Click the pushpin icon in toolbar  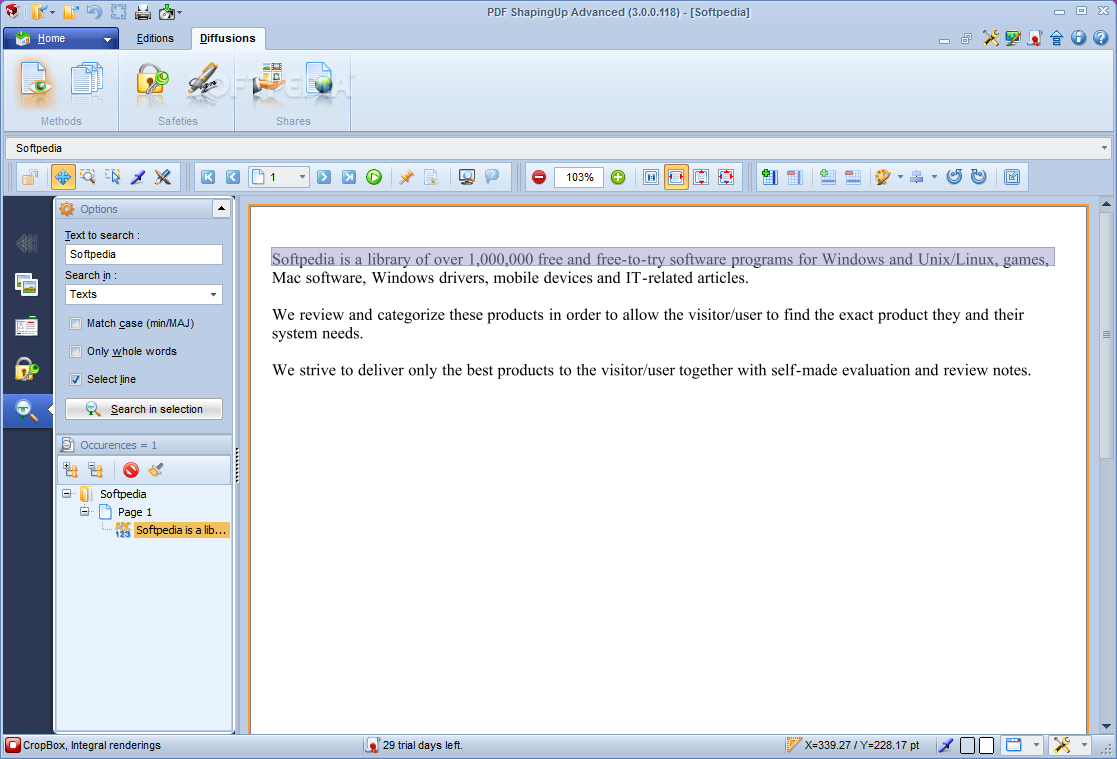click(406, 177)
